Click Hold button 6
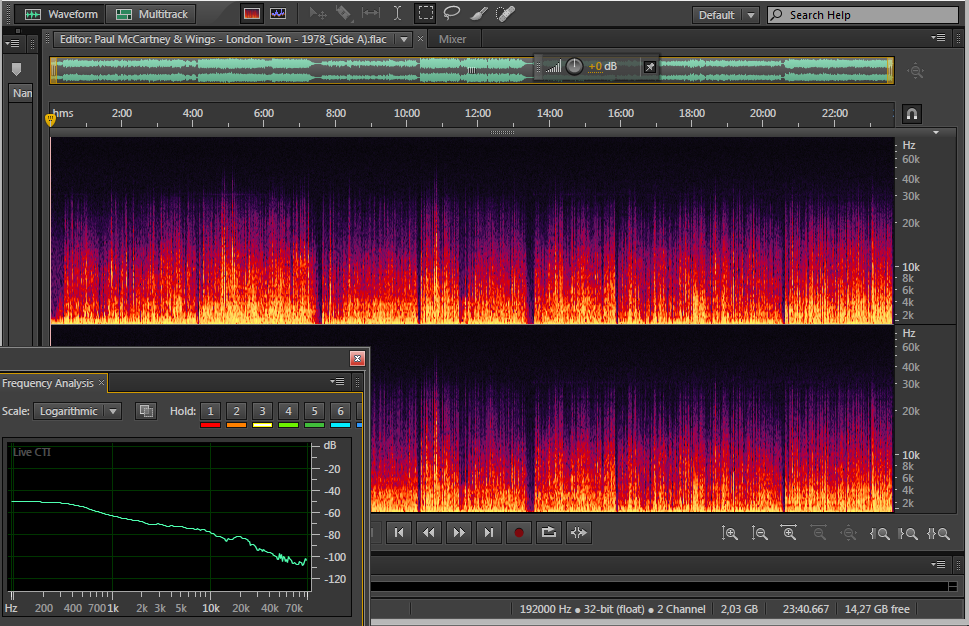The image size is (969, 626). click(x=340, y=411)
